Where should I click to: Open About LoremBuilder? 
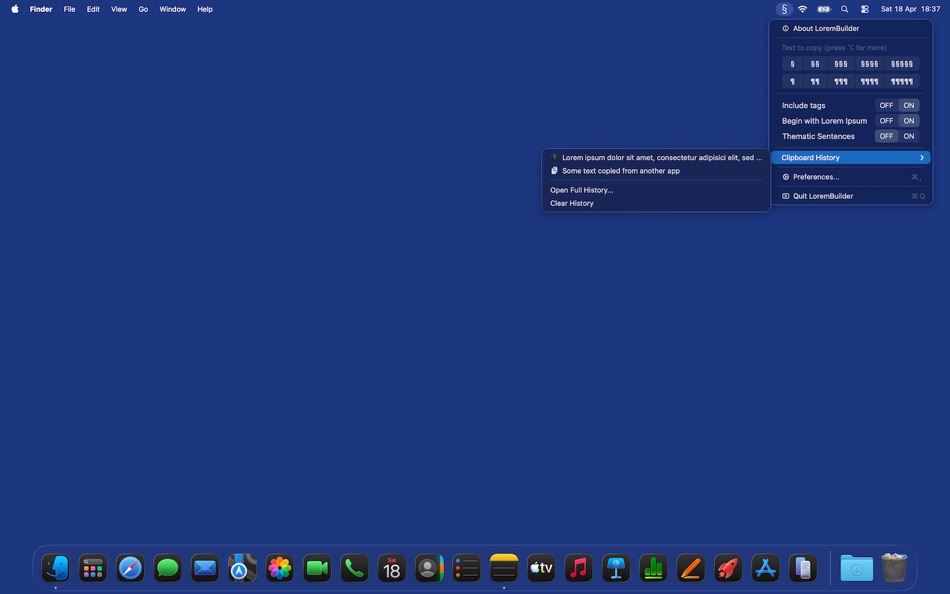[x=851, y=28]
